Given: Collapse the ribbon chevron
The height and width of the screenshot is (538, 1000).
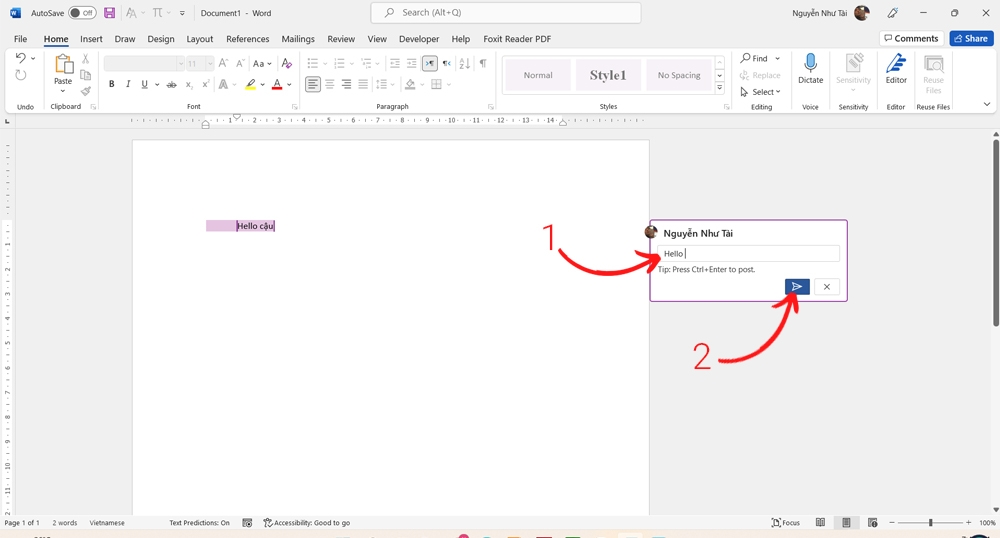Looking at the screenshot, I should tap(987, 104).
